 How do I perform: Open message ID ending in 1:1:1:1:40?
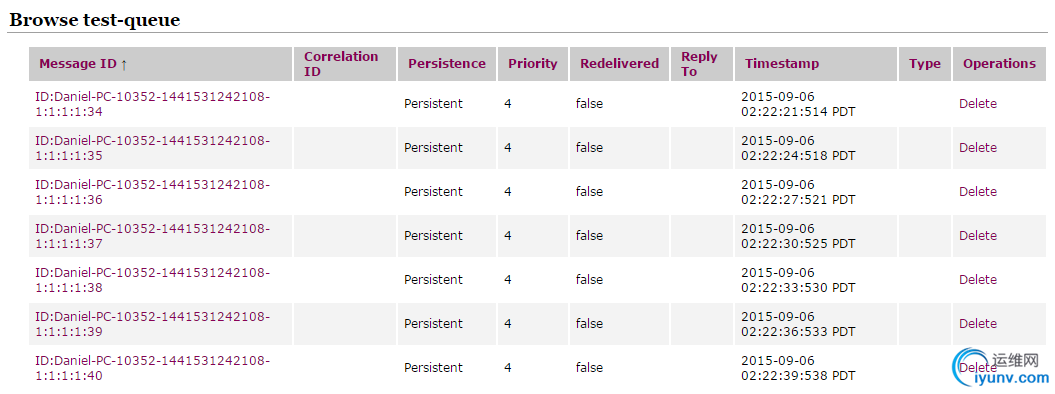pyautogui.click(x=152, y=368)
